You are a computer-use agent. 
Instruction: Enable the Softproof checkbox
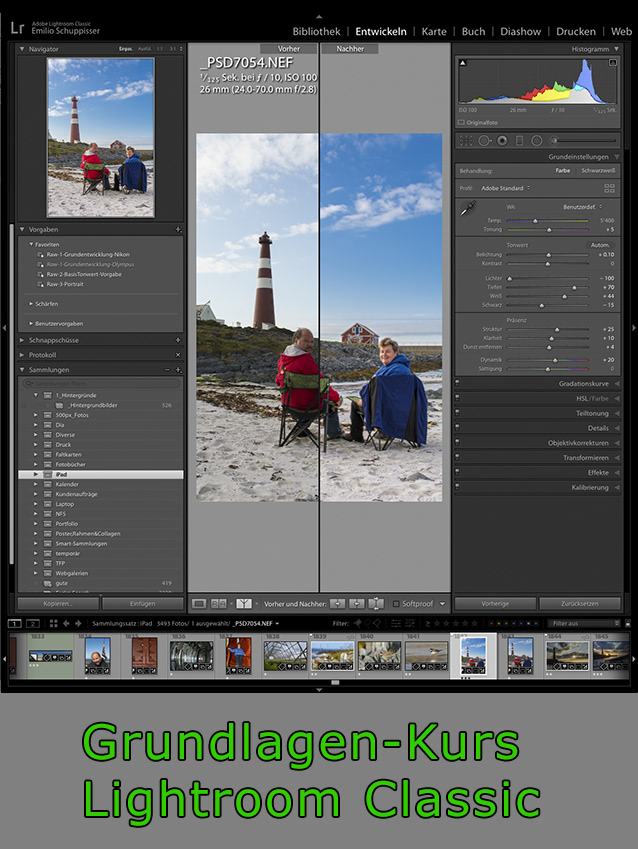click(x=396, y=603)
